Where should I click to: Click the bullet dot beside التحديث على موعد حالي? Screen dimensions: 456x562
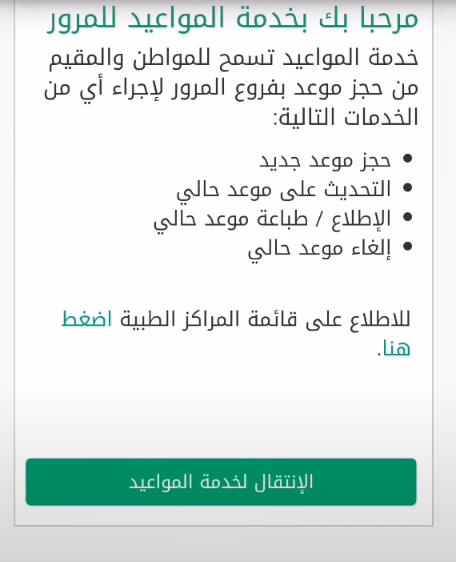click(x=407, y=188)
